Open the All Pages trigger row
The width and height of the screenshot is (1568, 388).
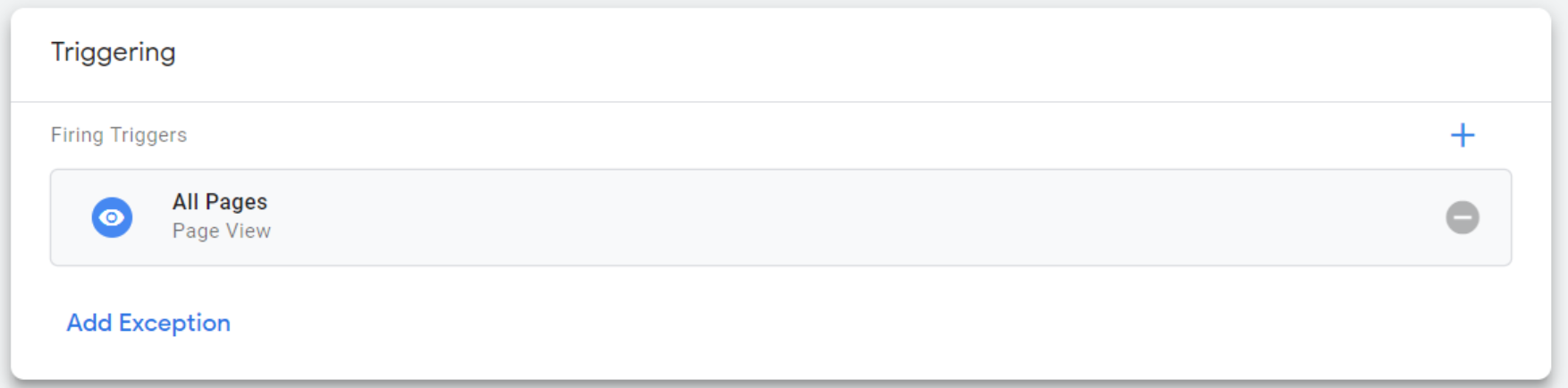click(780, 217)
